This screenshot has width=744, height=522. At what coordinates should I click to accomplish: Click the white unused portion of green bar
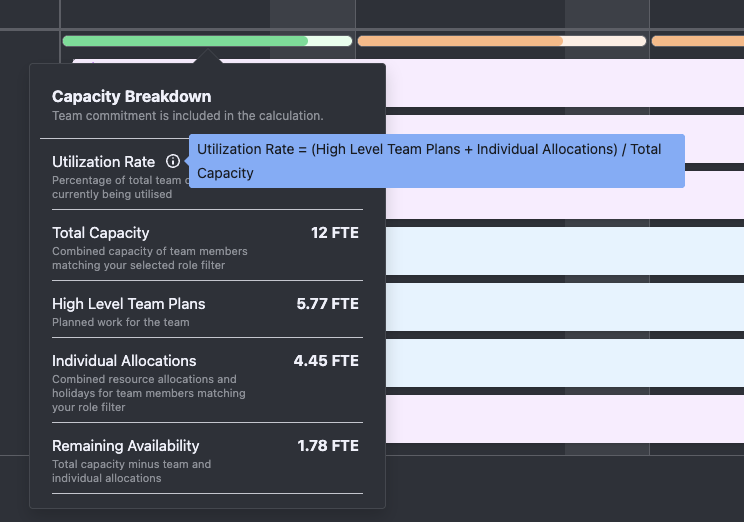(x=330, y=41)
